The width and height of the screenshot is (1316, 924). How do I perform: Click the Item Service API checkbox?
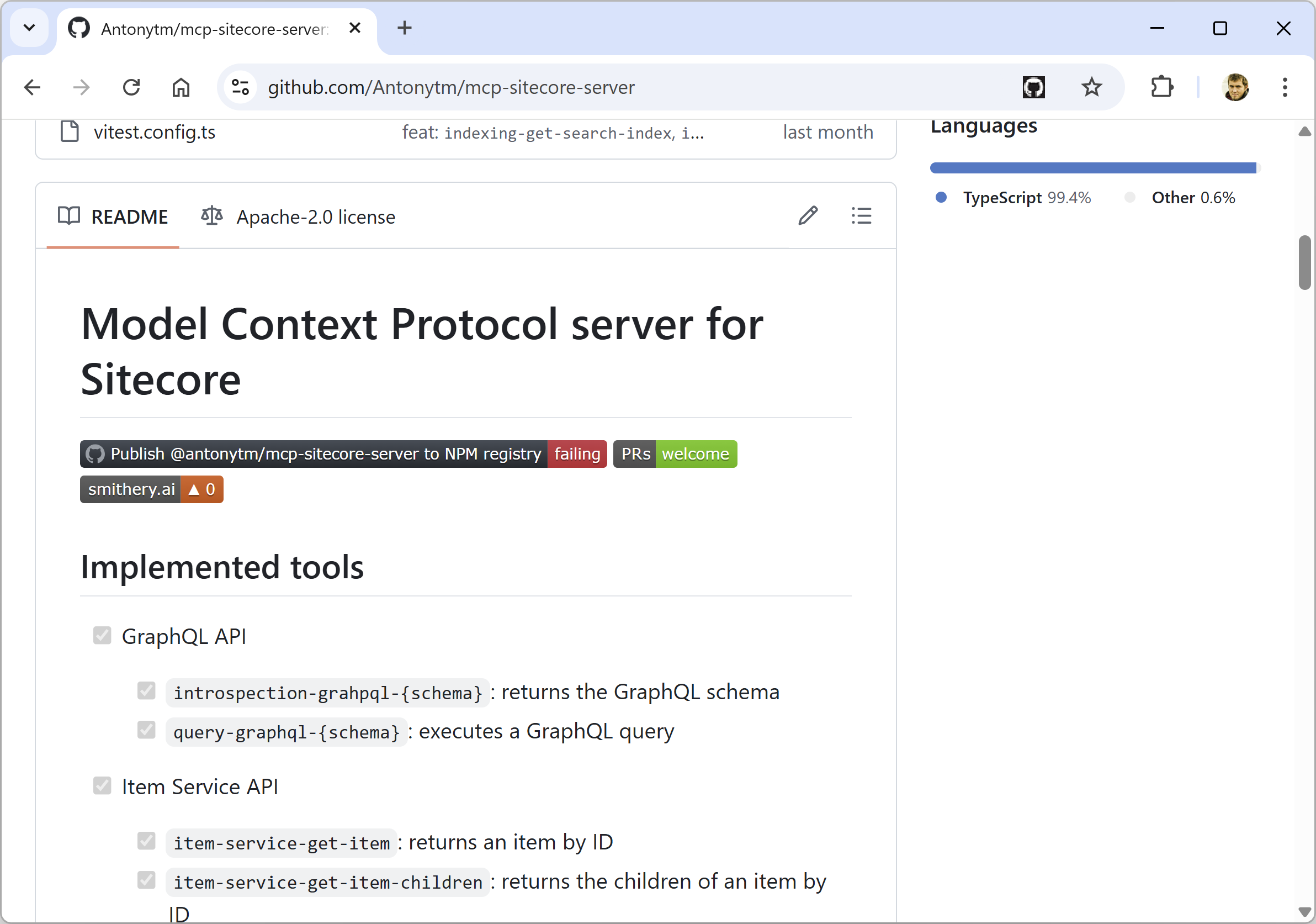point(102,785)
